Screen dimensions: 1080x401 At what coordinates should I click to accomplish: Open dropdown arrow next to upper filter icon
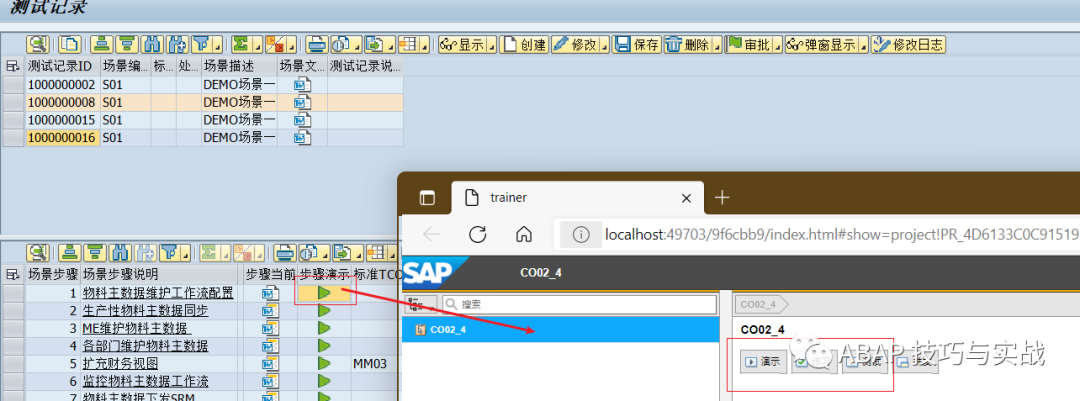click(x=216, y=45)
